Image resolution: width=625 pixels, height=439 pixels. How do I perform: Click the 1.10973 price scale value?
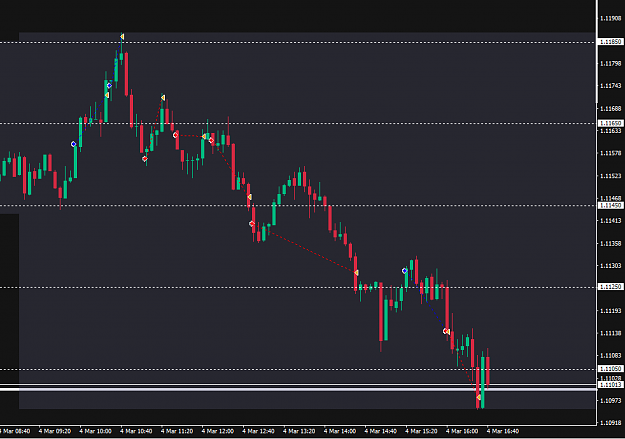[611, 400]
